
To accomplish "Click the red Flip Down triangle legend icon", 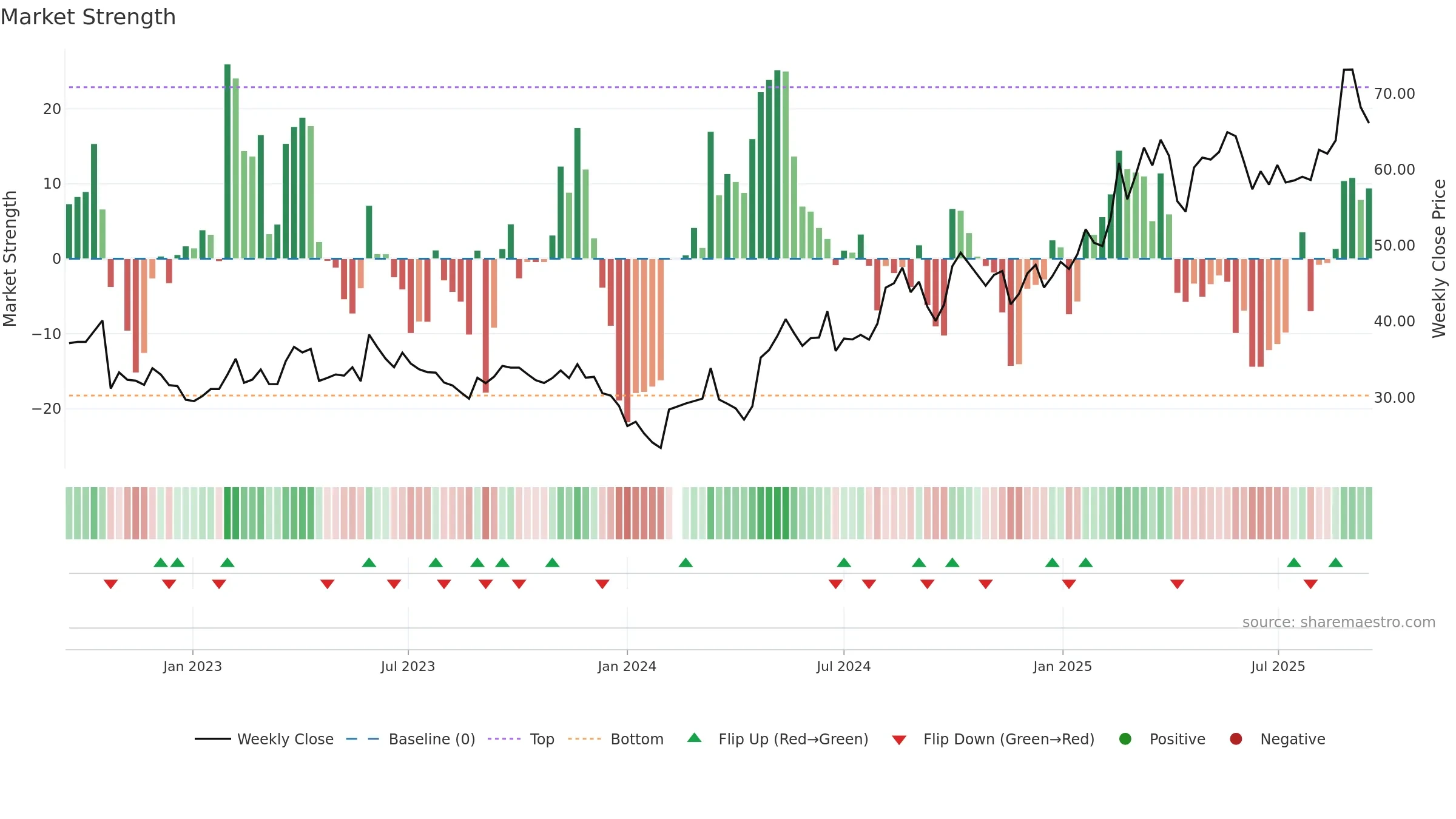I will click(x=899, y=740).
